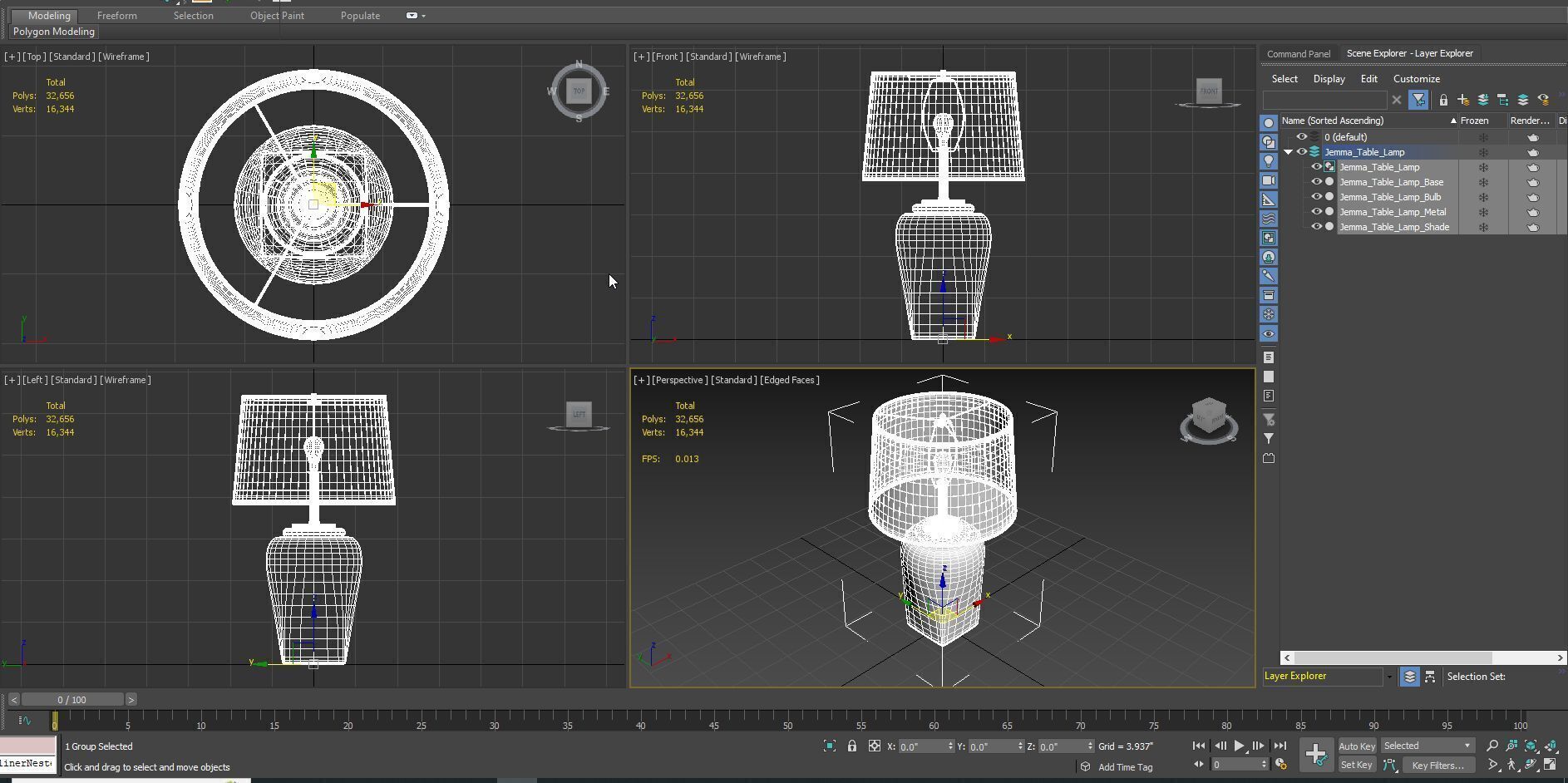Viewport: 1568px width, 783px height.
Task: Click the time slider 0 / 100 handle
Action: [x=72, y=700]
